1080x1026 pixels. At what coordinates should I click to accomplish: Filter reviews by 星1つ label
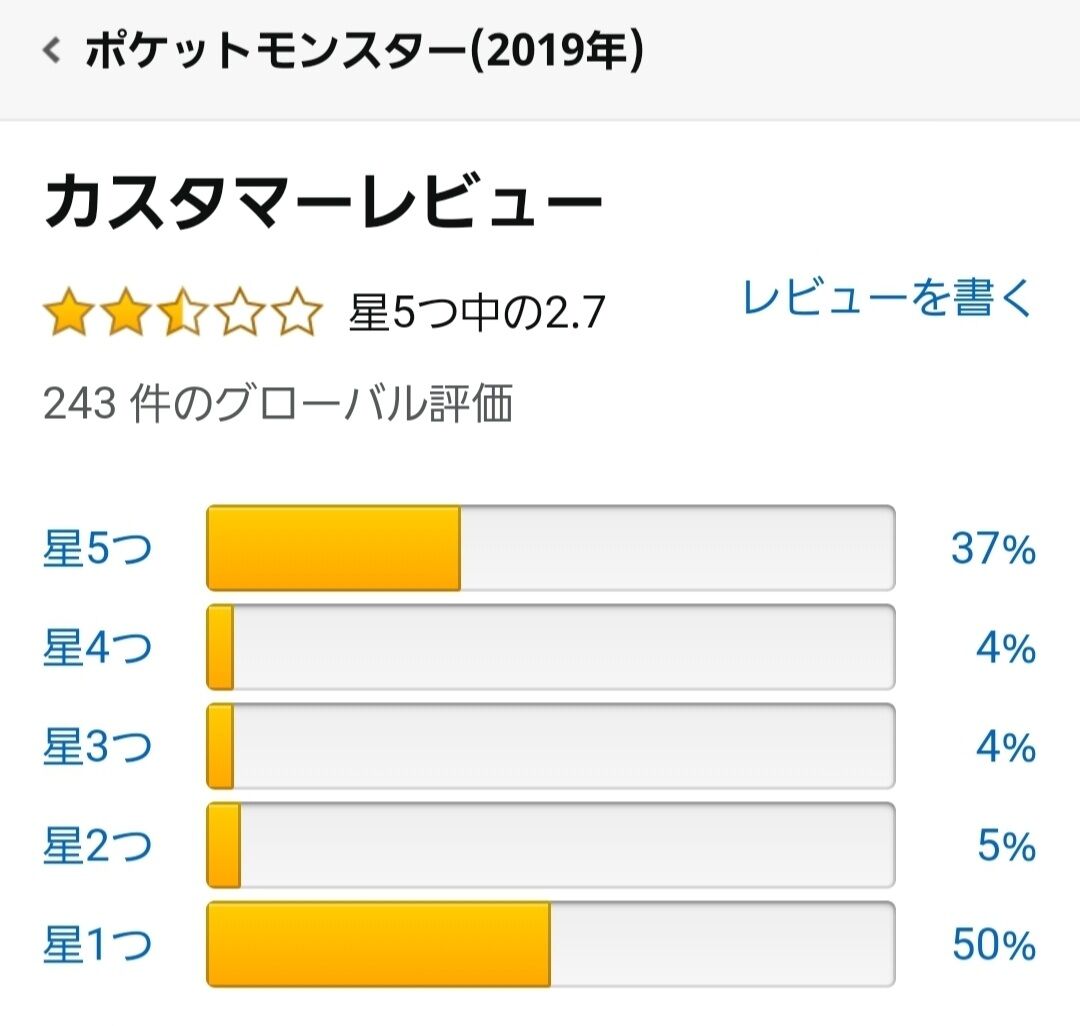click(98, 945)
